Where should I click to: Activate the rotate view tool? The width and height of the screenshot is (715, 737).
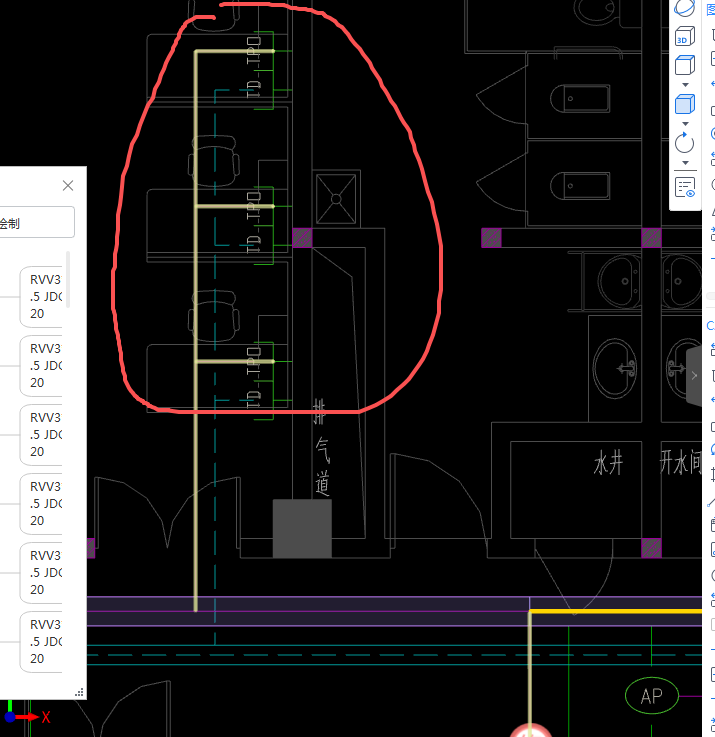[x=684, y=143]
